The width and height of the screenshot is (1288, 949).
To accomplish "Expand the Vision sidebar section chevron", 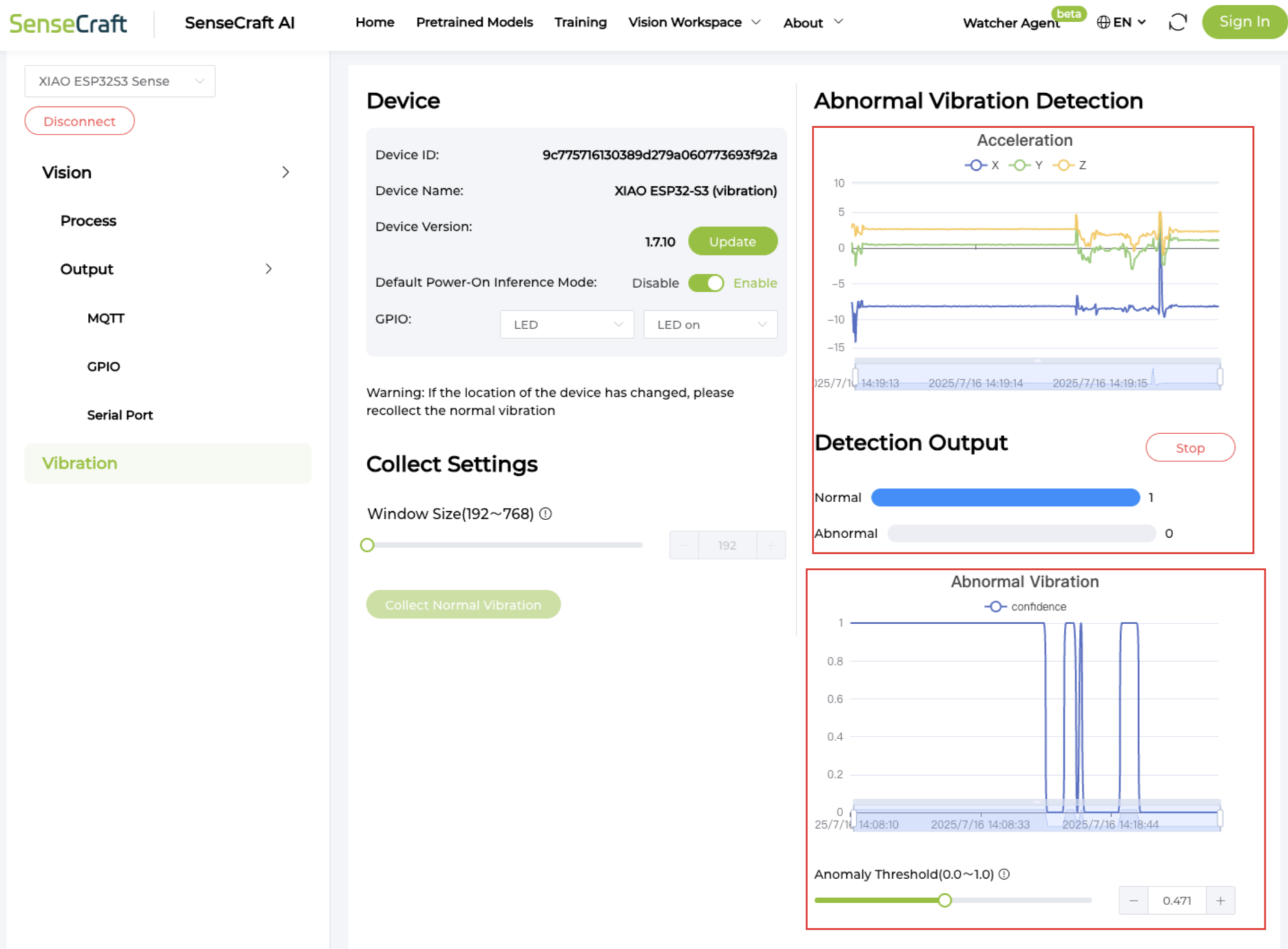I will click(x=286, y=173).
